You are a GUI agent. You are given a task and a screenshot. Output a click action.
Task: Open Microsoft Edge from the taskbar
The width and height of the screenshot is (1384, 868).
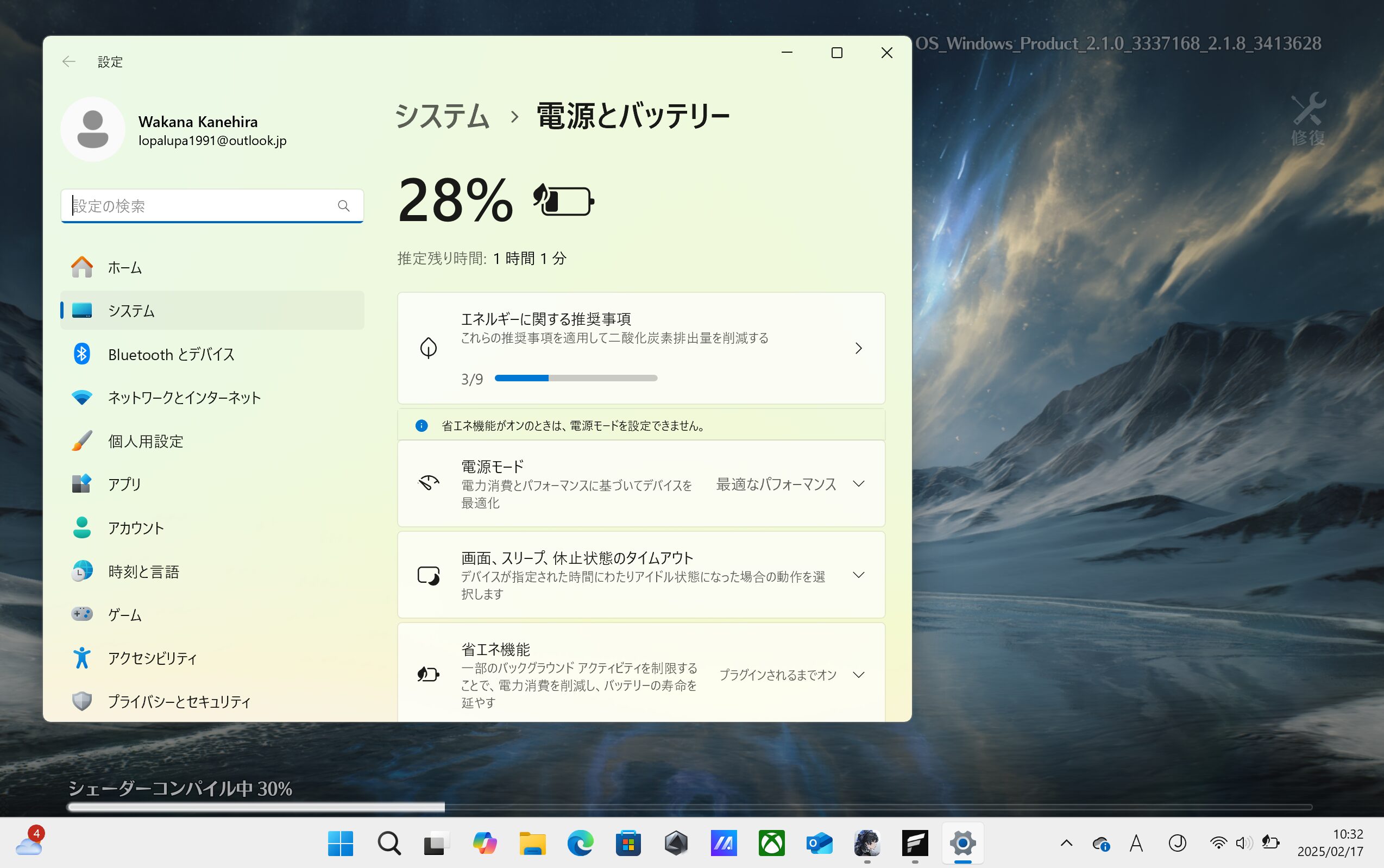[x=580, y=844]
